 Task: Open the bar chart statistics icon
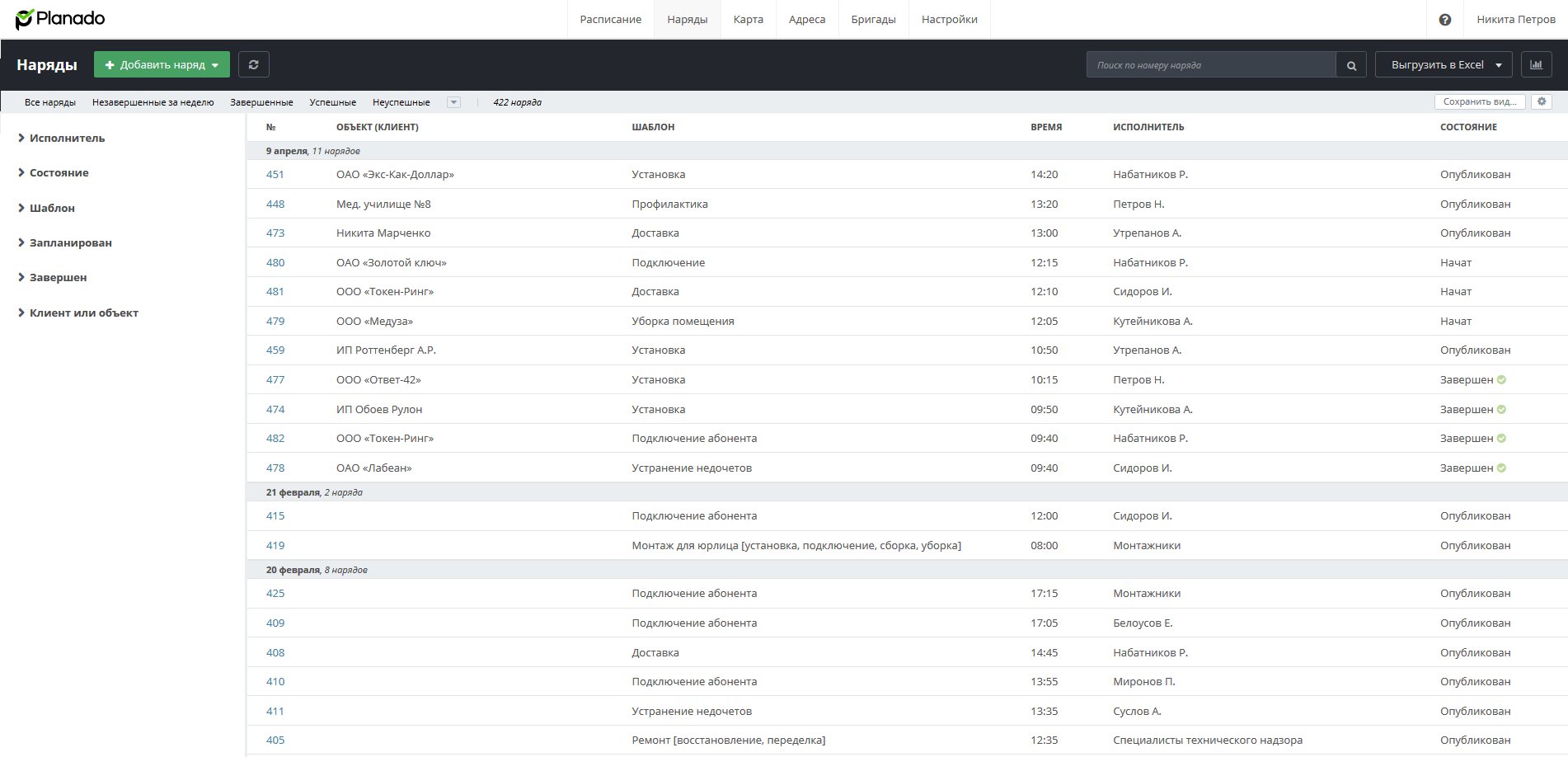click(x=1536, y=65)
